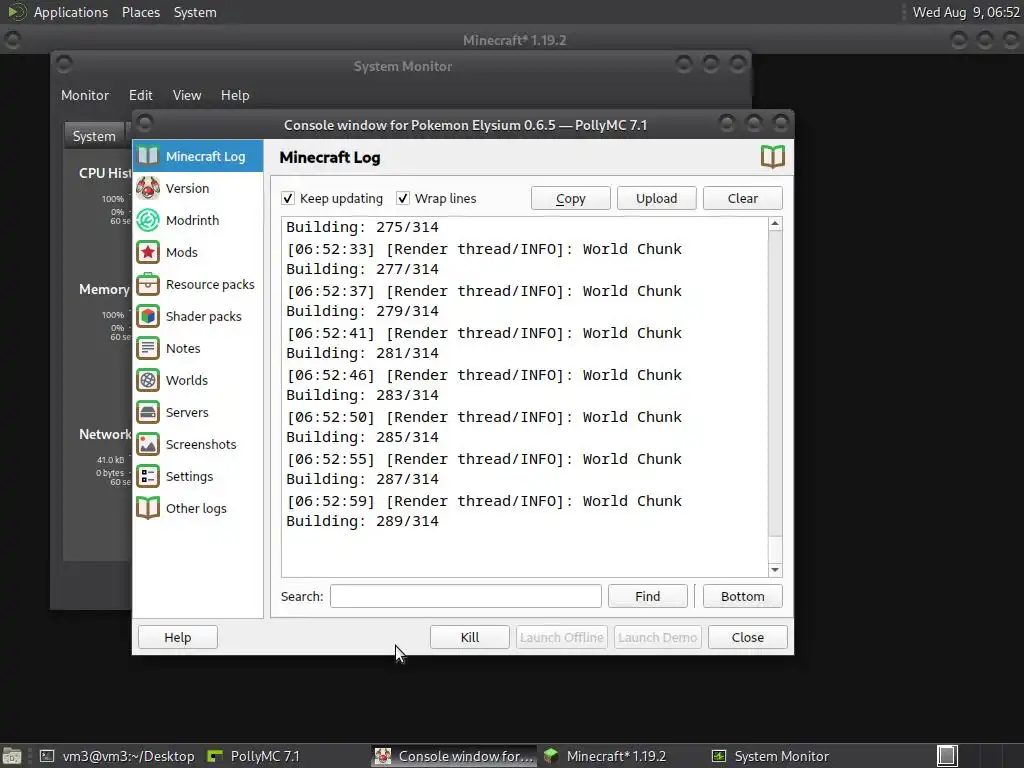The height and width of the screenshot is (768, 1024).
Task: Open the View menu in System Monitor
Action: (187, 95)
